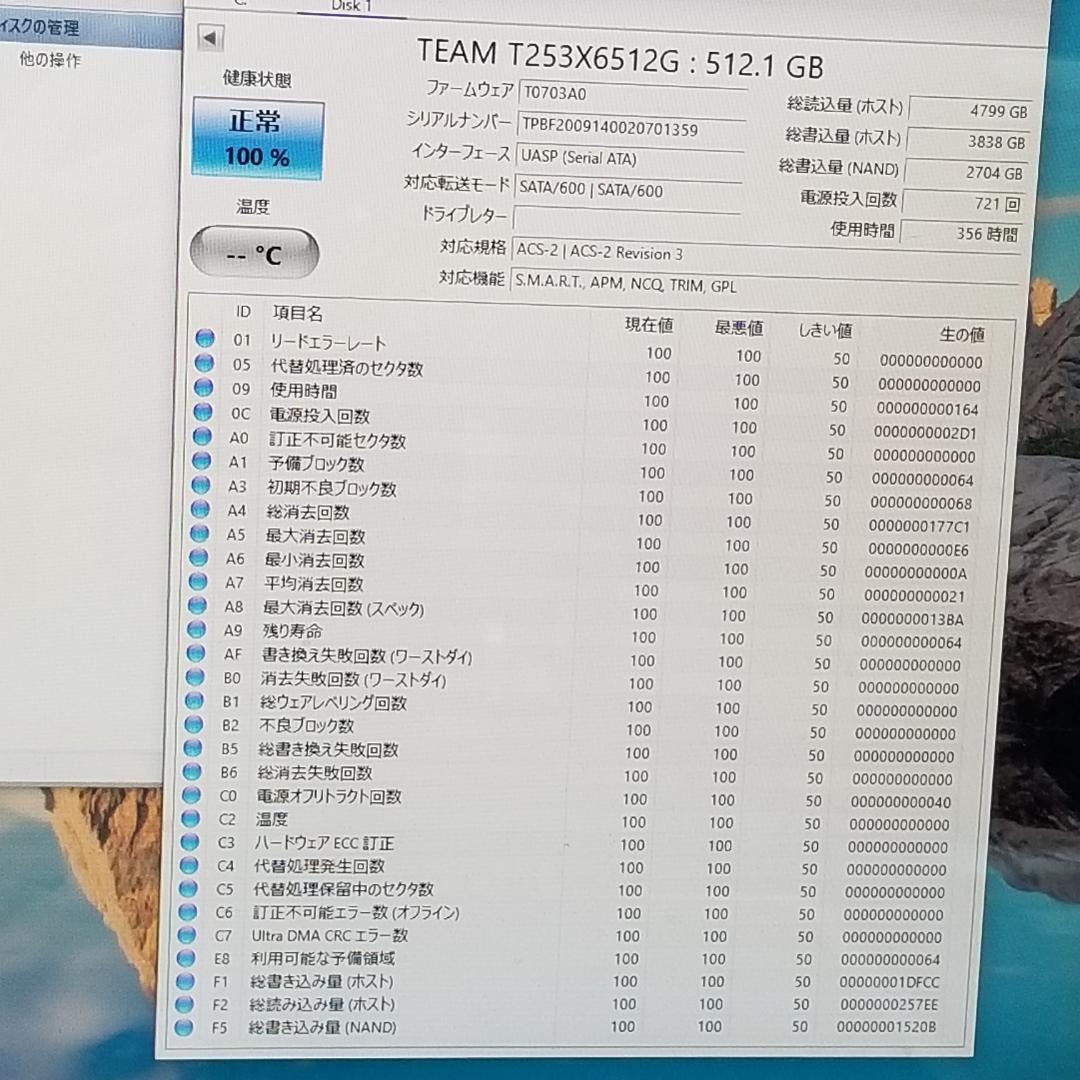Click the 正常 100 % health status button
The width and height of the screenshot is (1080, 1080).
point(258,138)
